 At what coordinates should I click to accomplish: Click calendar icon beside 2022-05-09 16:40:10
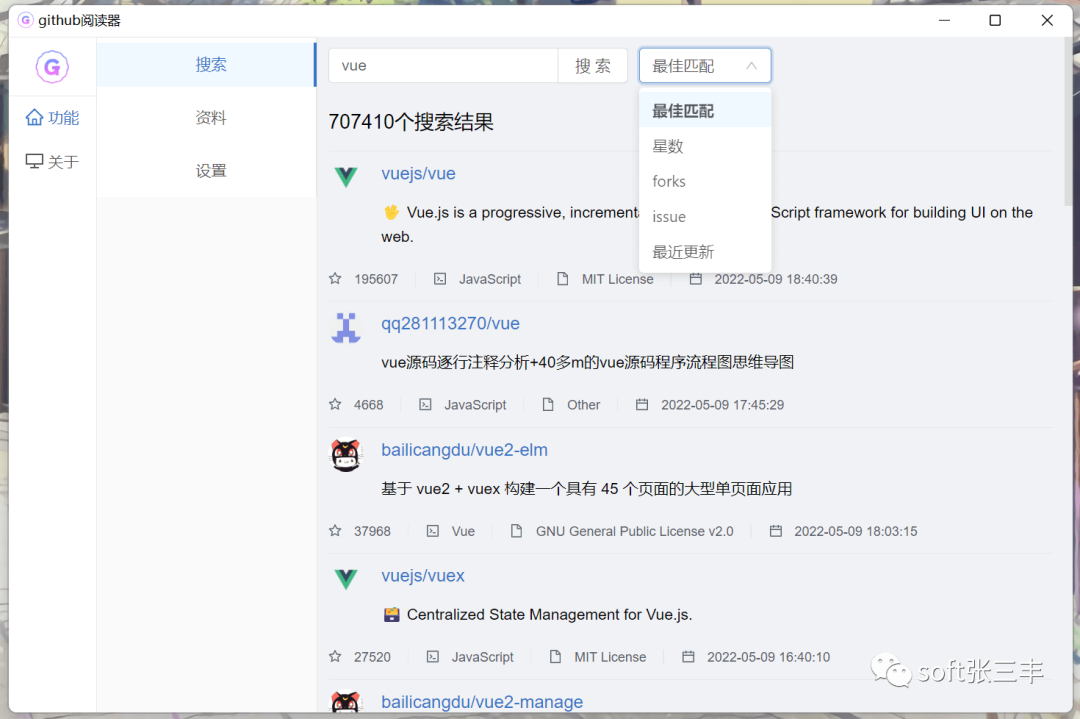688,657
